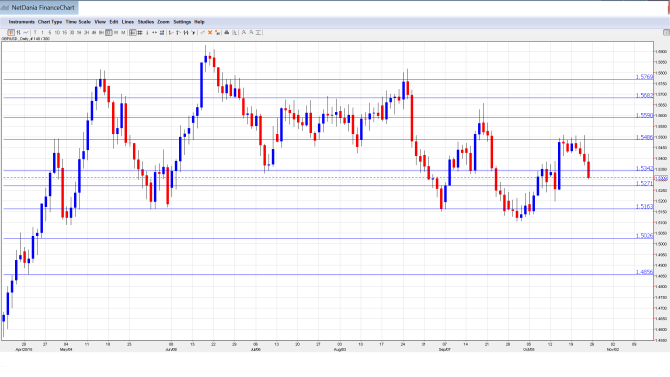This screenshot has height=377, width=670.
Task: Click the decrease font size icon
Action: (x=251, y=32)
